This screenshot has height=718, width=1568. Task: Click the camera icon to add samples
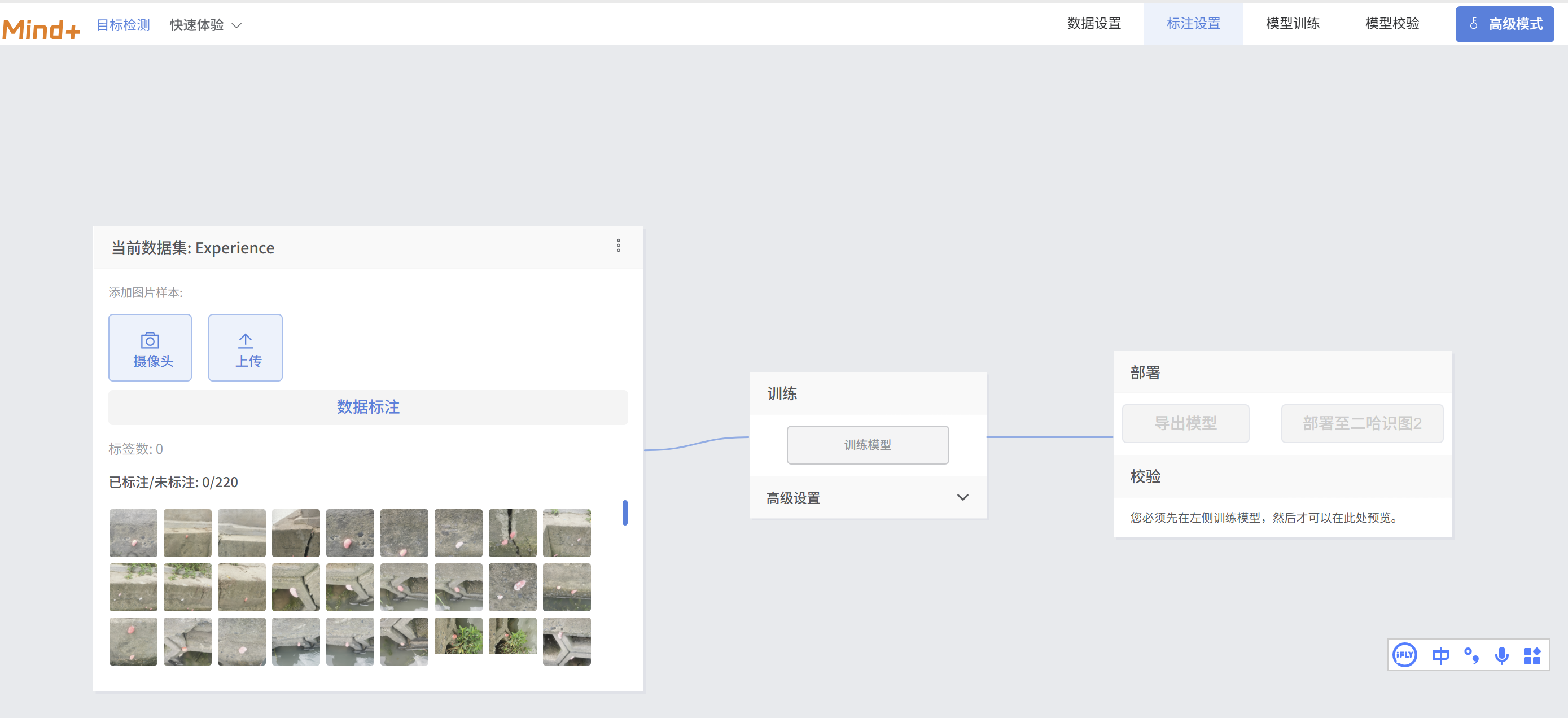coord(150,341)
